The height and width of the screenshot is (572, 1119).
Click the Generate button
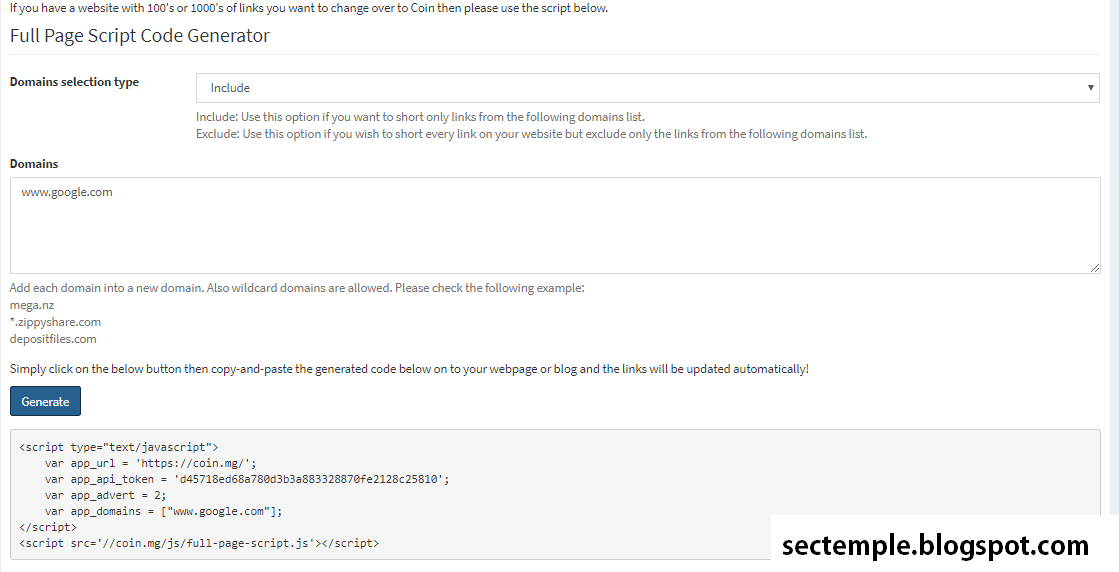pos(45,402)
